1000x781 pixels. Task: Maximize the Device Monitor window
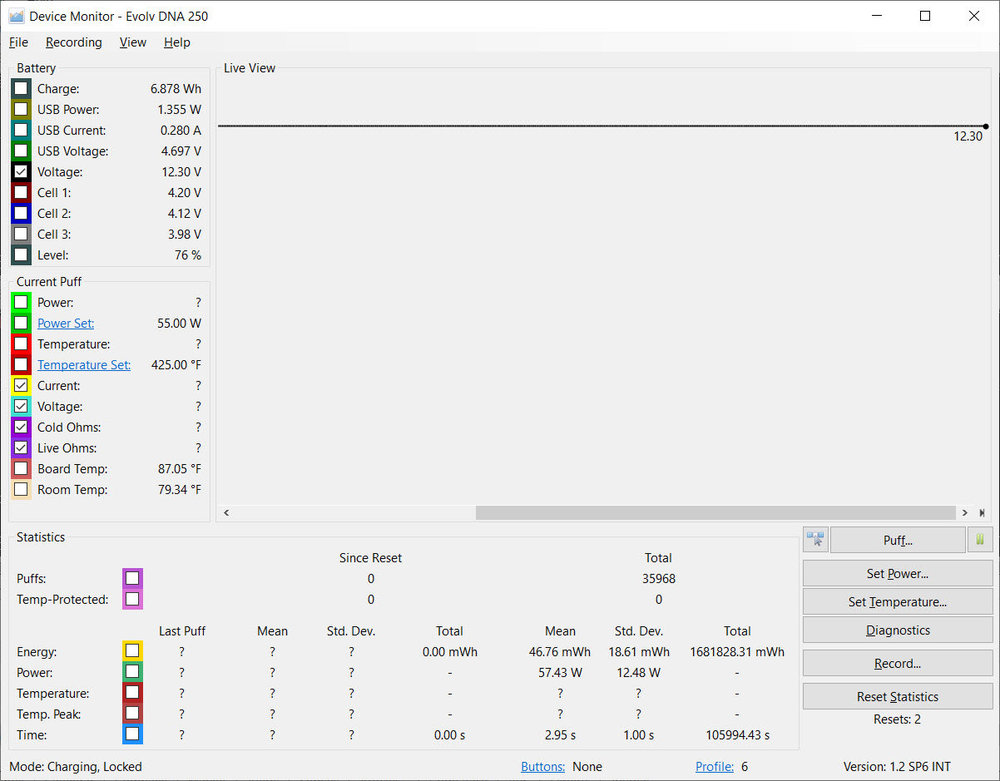pos(925,17)
